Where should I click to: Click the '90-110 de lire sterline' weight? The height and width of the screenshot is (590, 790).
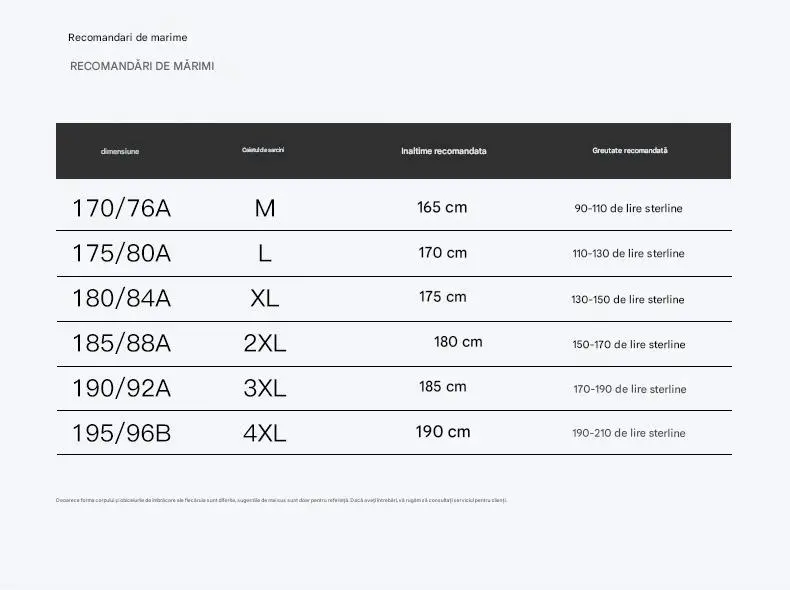point(628,208)
